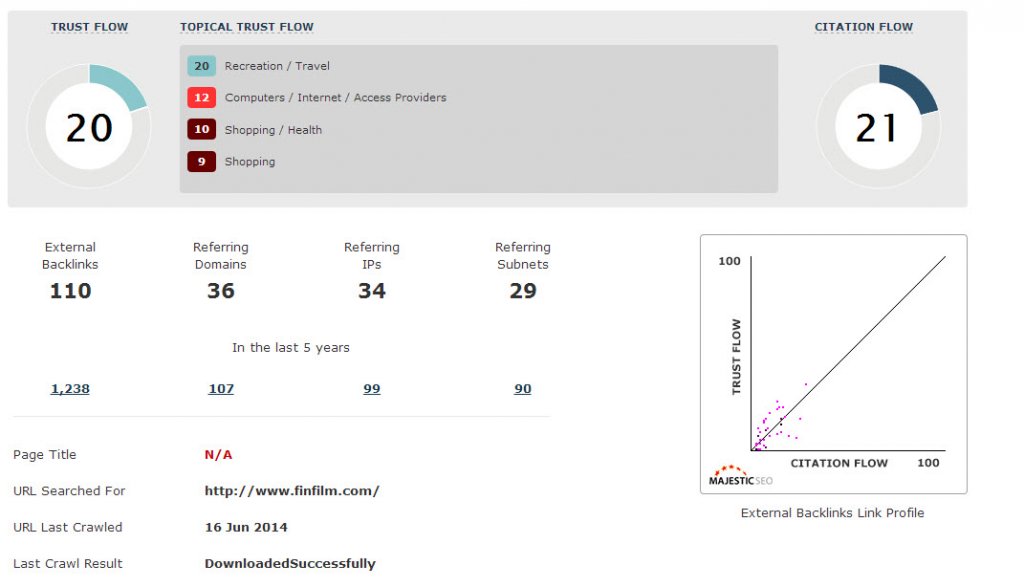
Task: Click the Referring Domains count 36
Action: point(221,291)
